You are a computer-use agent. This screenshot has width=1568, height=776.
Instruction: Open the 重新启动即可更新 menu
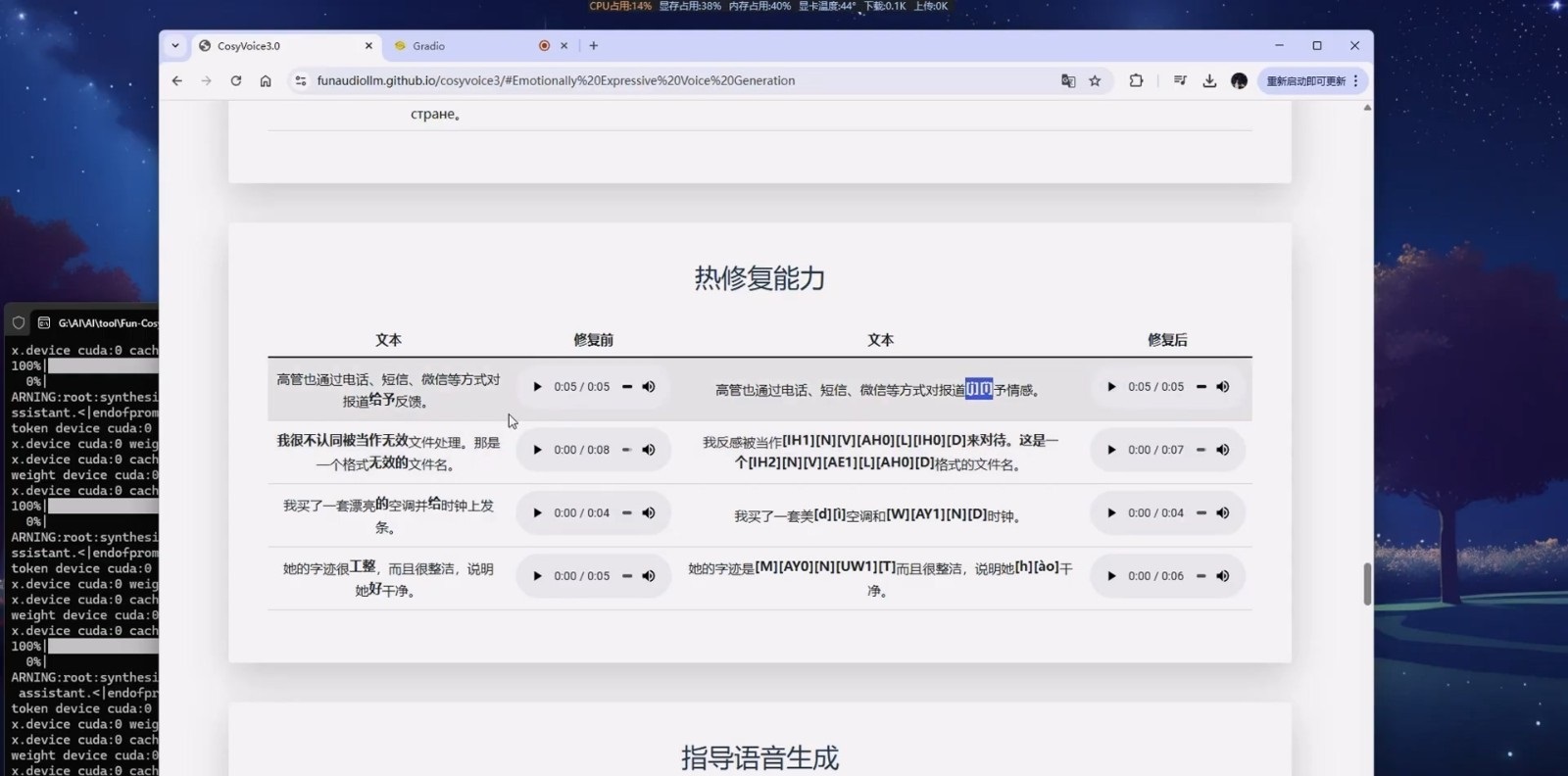1312,81
